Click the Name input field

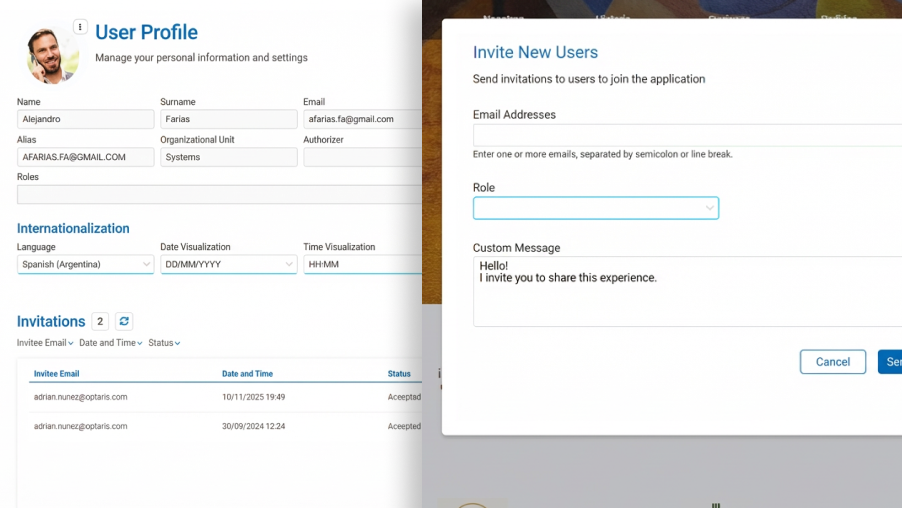click(x=85, y=119)
